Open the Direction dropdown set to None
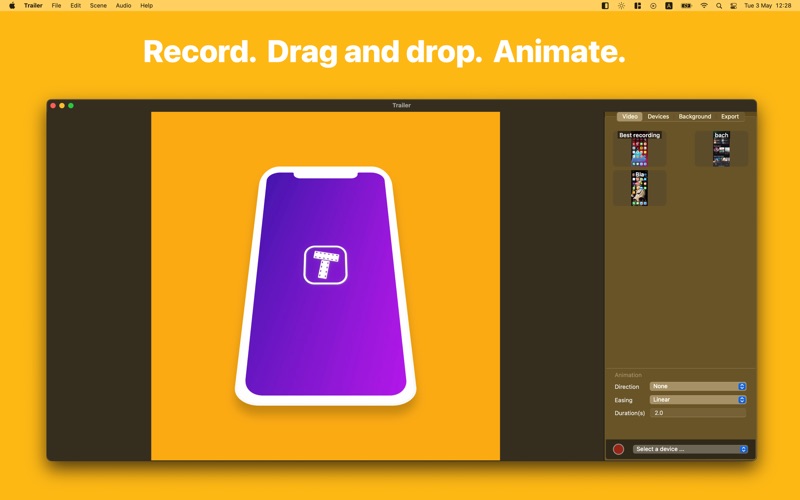The height and width of the screenshot is (500, 800). [697, 386]
